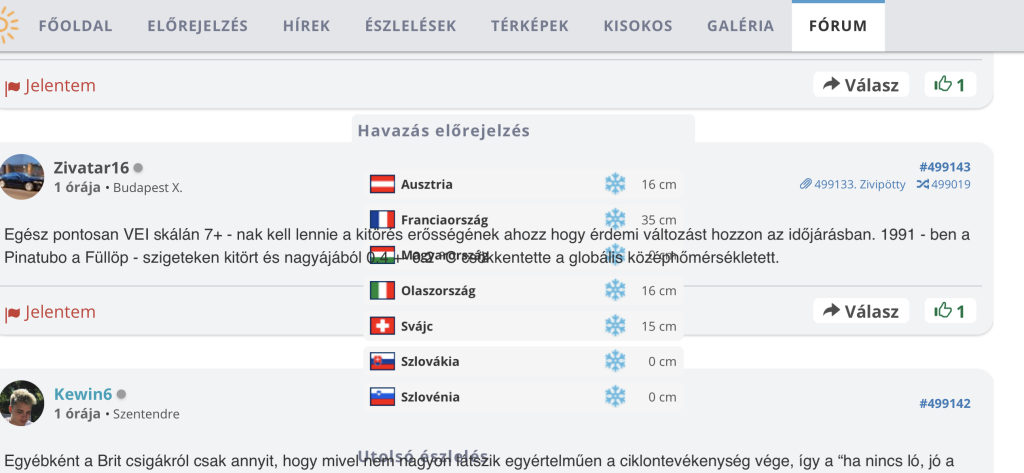Screen dimensions: 1024x473
Task: Click the Slovakia flag icon
Action: point(382,361)
